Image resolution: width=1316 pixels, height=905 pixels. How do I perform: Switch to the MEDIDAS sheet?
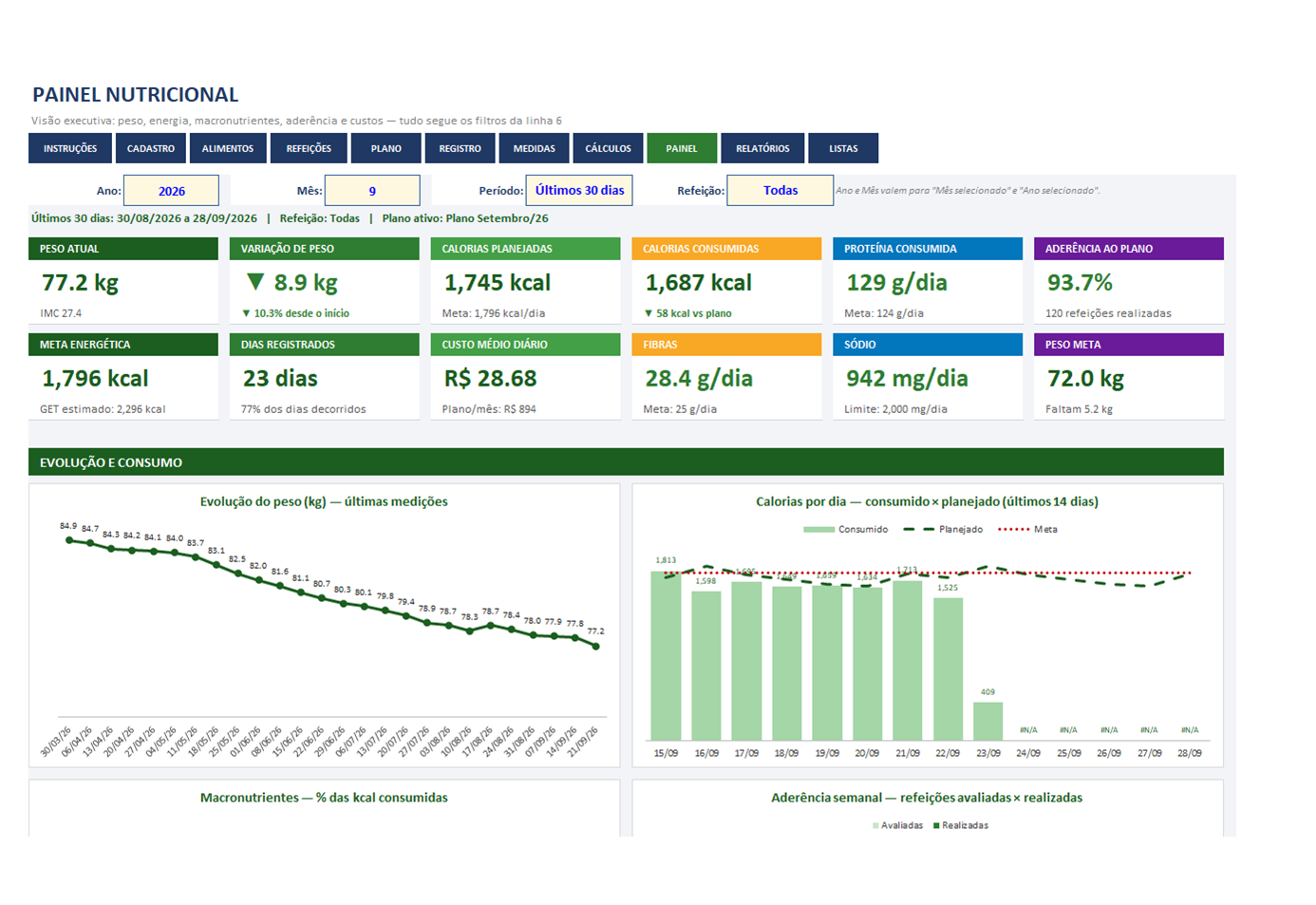click(x=535, y=148)
